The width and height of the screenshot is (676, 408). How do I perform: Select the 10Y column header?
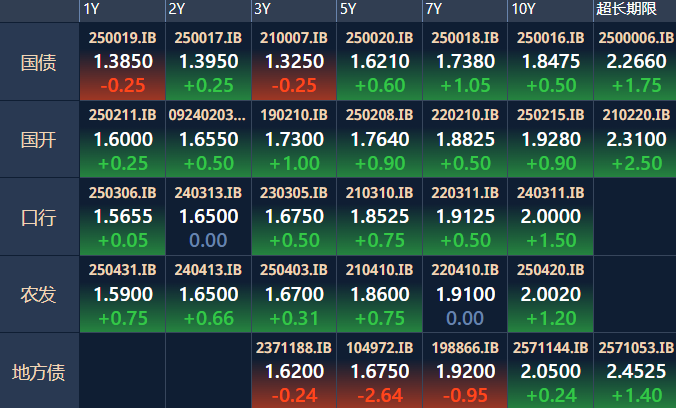tap(522, 9)
